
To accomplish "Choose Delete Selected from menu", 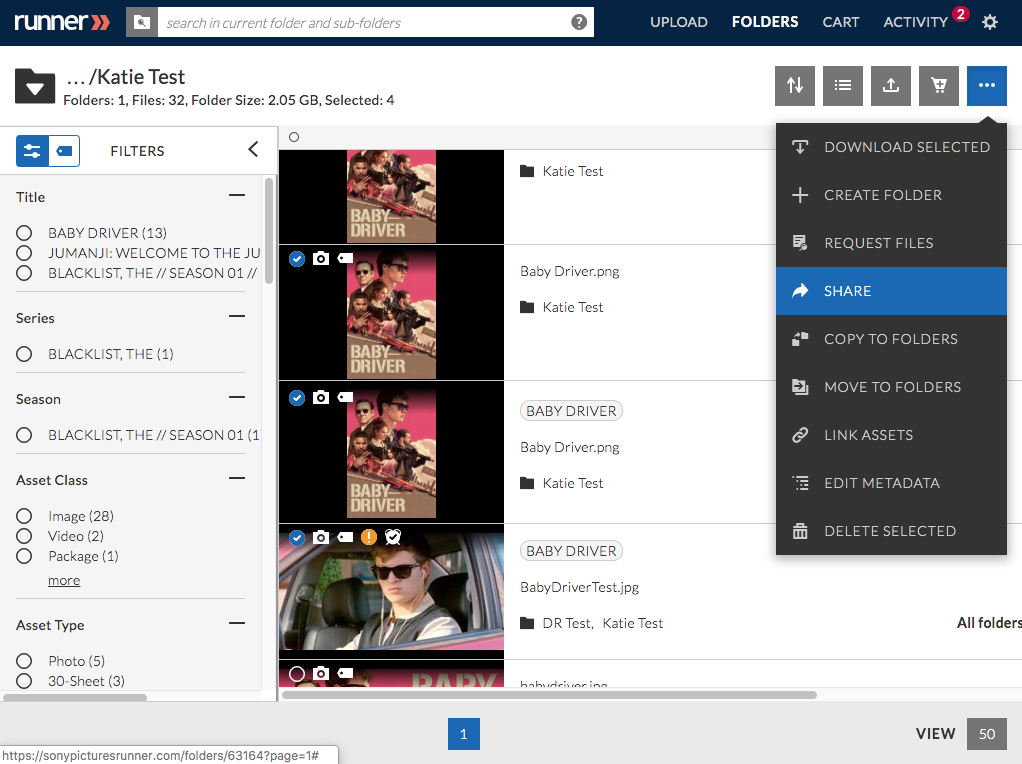I will (x=891, y=531).
